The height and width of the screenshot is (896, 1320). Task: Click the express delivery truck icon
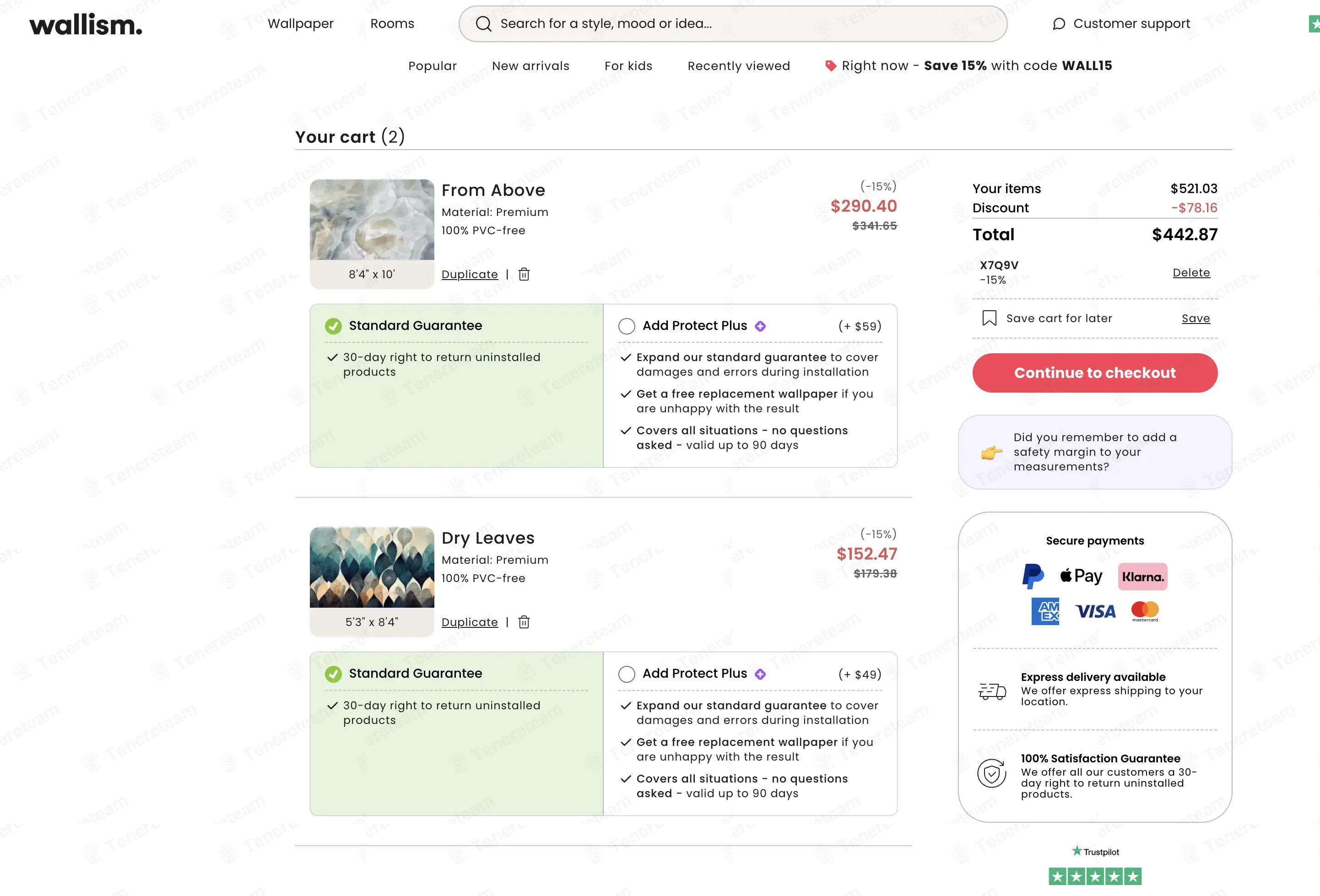tap(992, 691)
